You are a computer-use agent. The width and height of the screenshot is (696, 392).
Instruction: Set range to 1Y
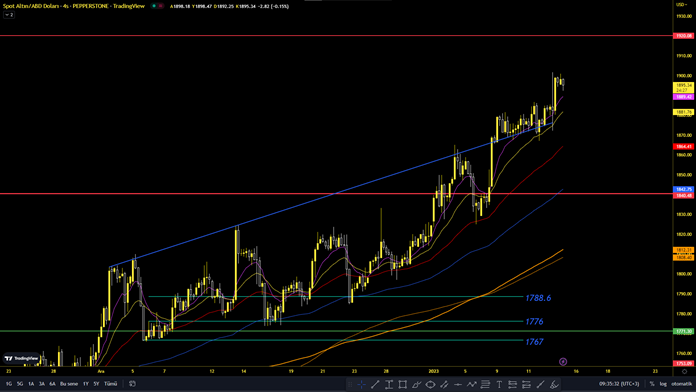click(86, 384)
